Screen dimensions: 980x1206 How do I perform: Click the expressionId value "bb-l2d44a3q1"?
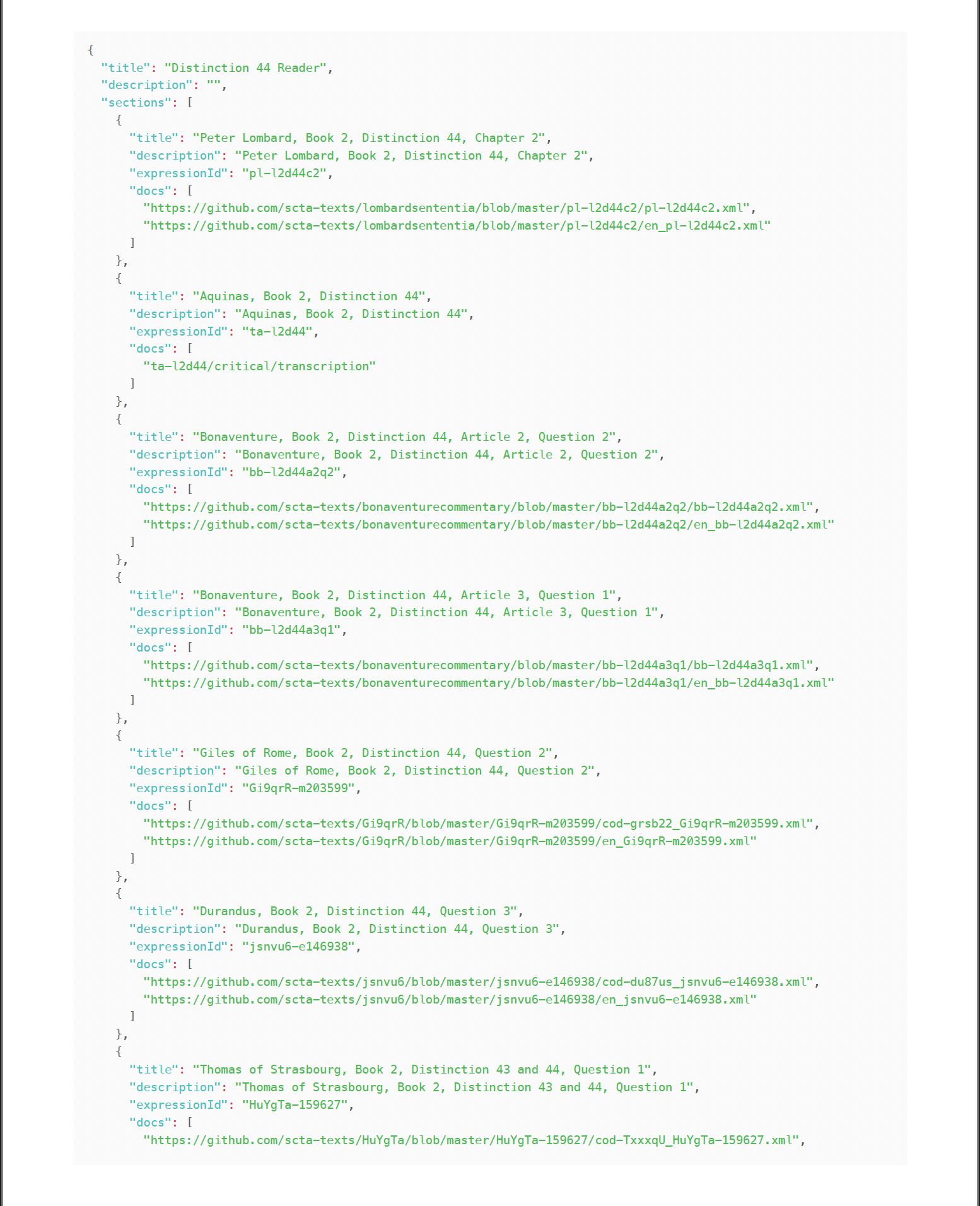pyautogui.click(x=291, y=630)
